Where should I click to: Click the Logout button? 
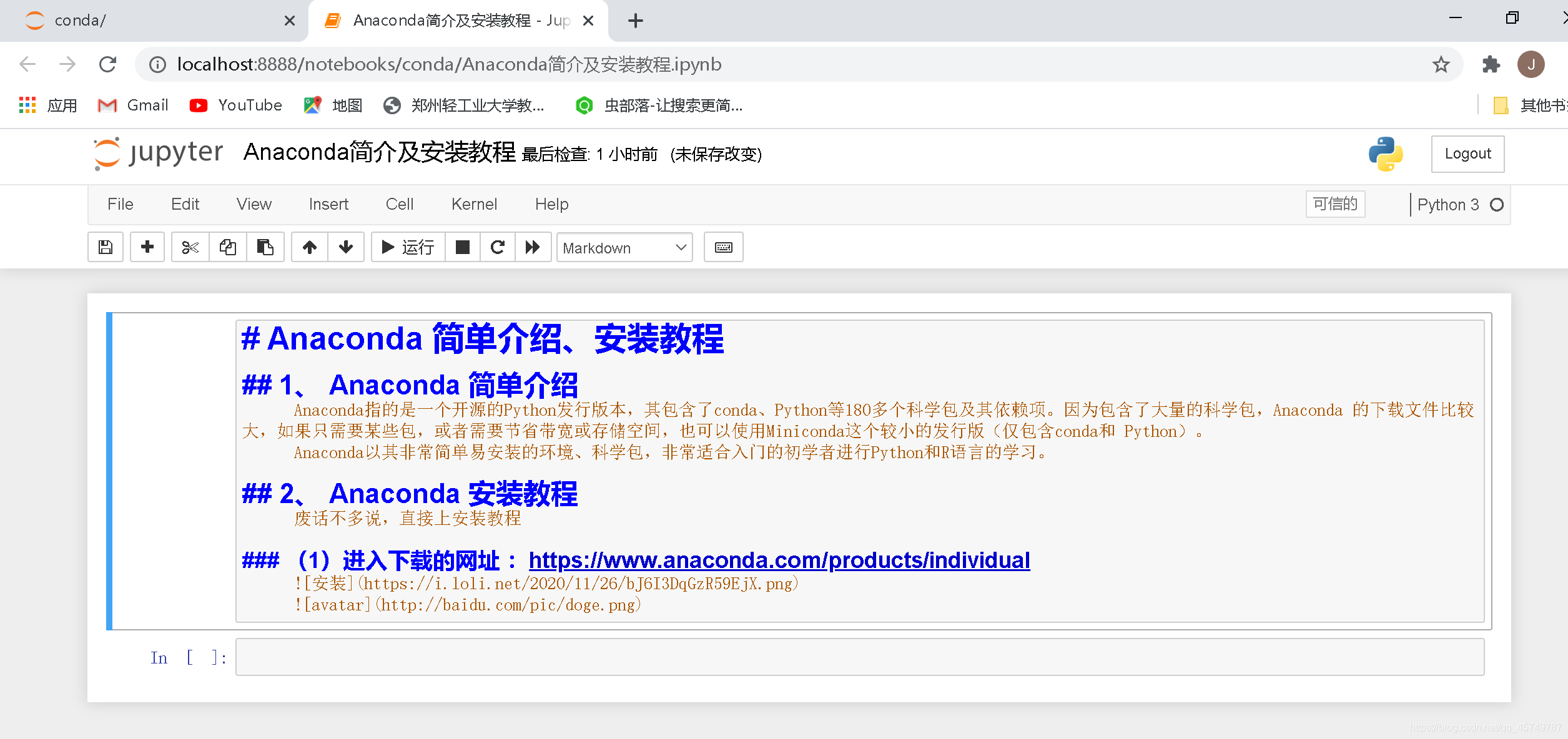click(1467, 154)
